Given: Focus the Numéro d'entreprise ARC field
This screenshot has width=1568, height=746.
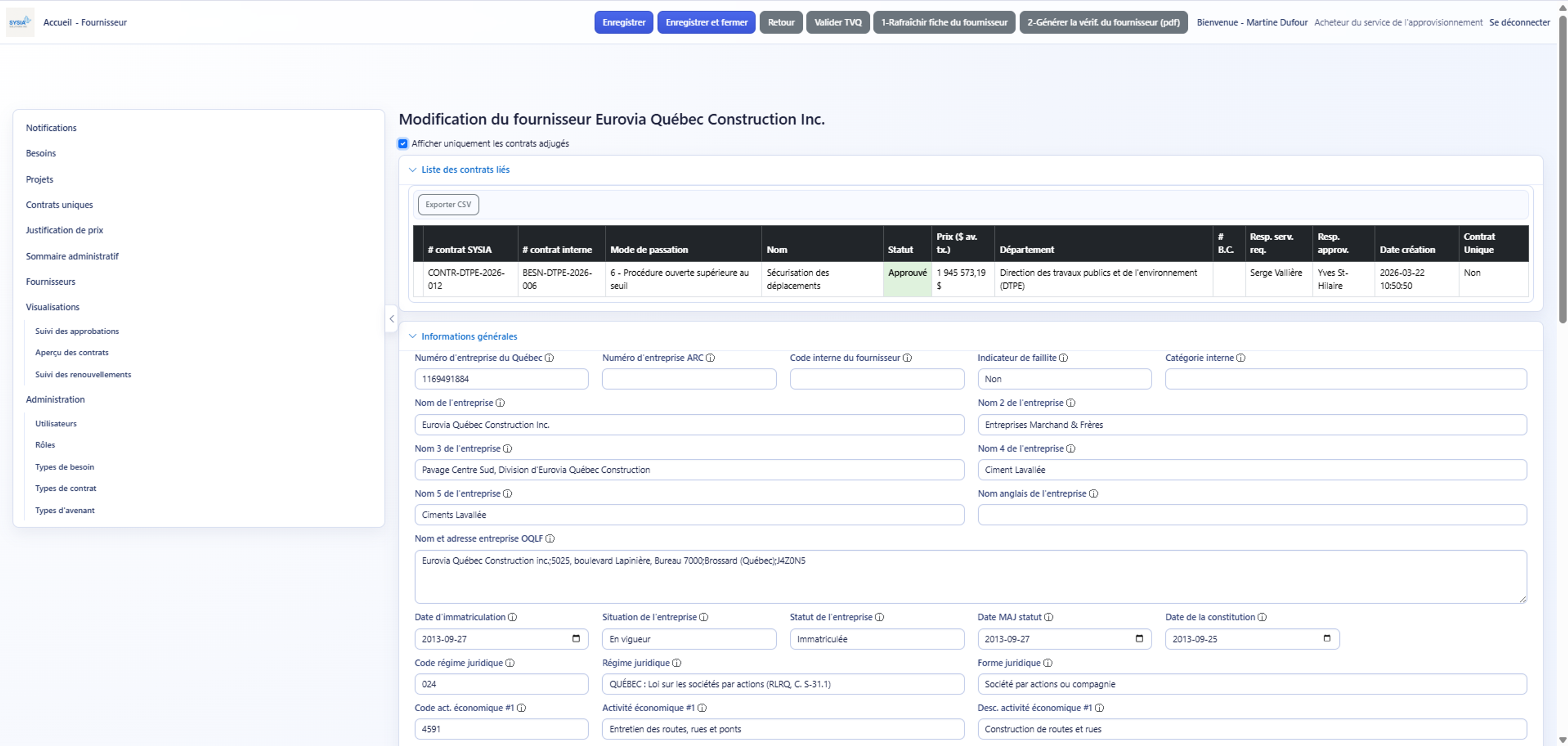Looking at the screenshot, I should coord(689,379).
